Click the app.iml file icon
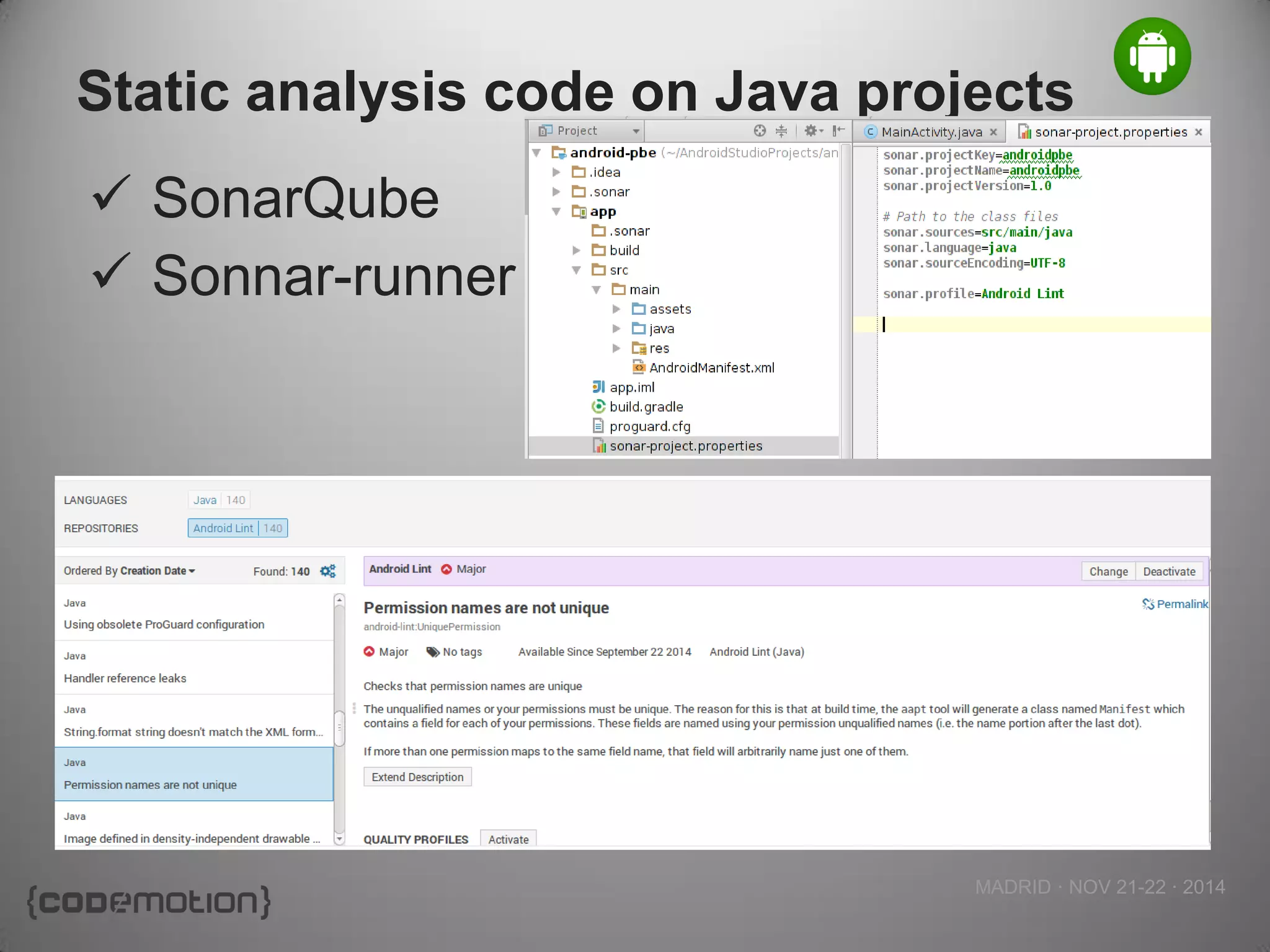 tap(598, 387)
